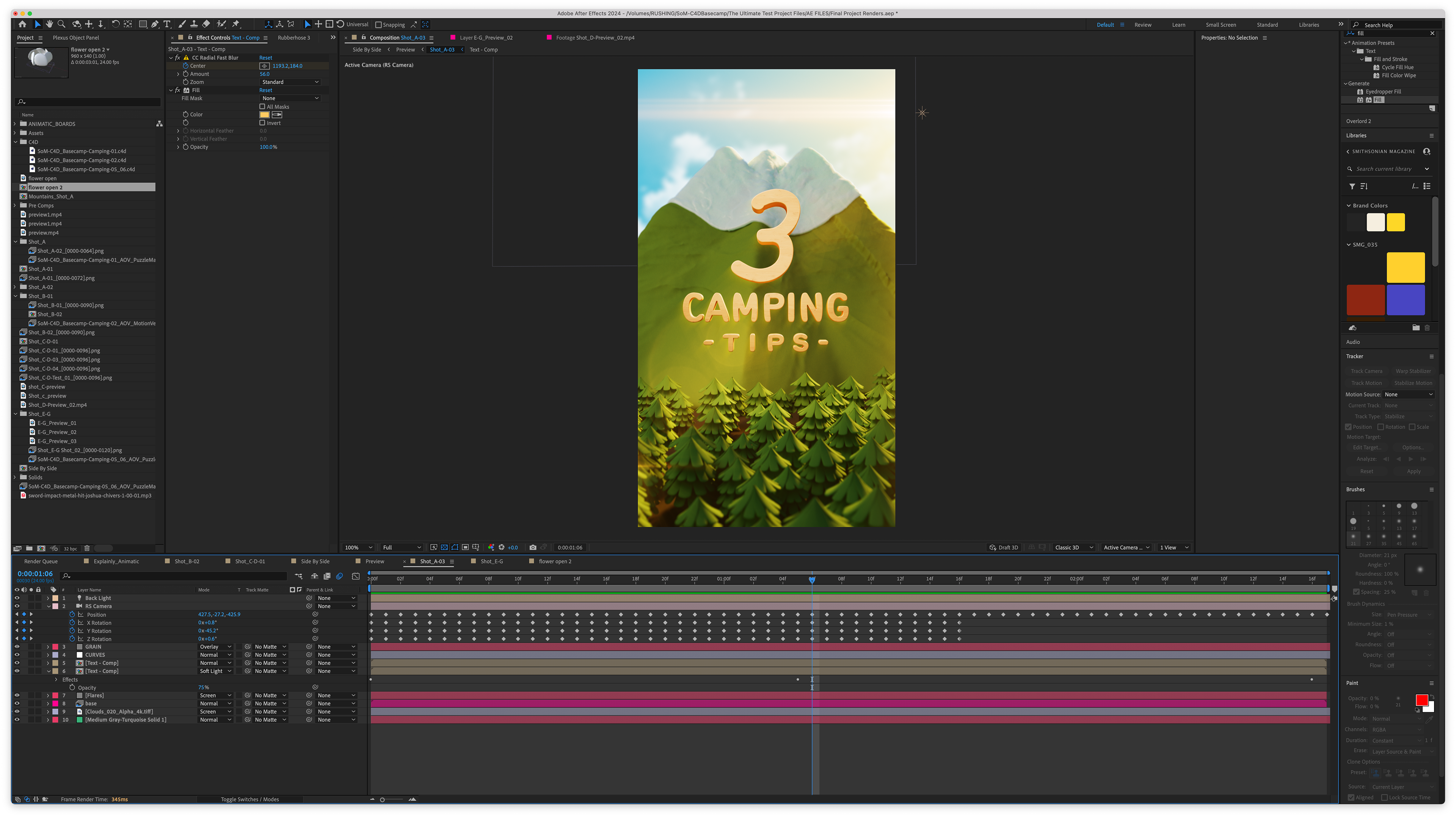Click the reset exposure icon in viewer
The image size is (1456, 817).
pos(501,547)
